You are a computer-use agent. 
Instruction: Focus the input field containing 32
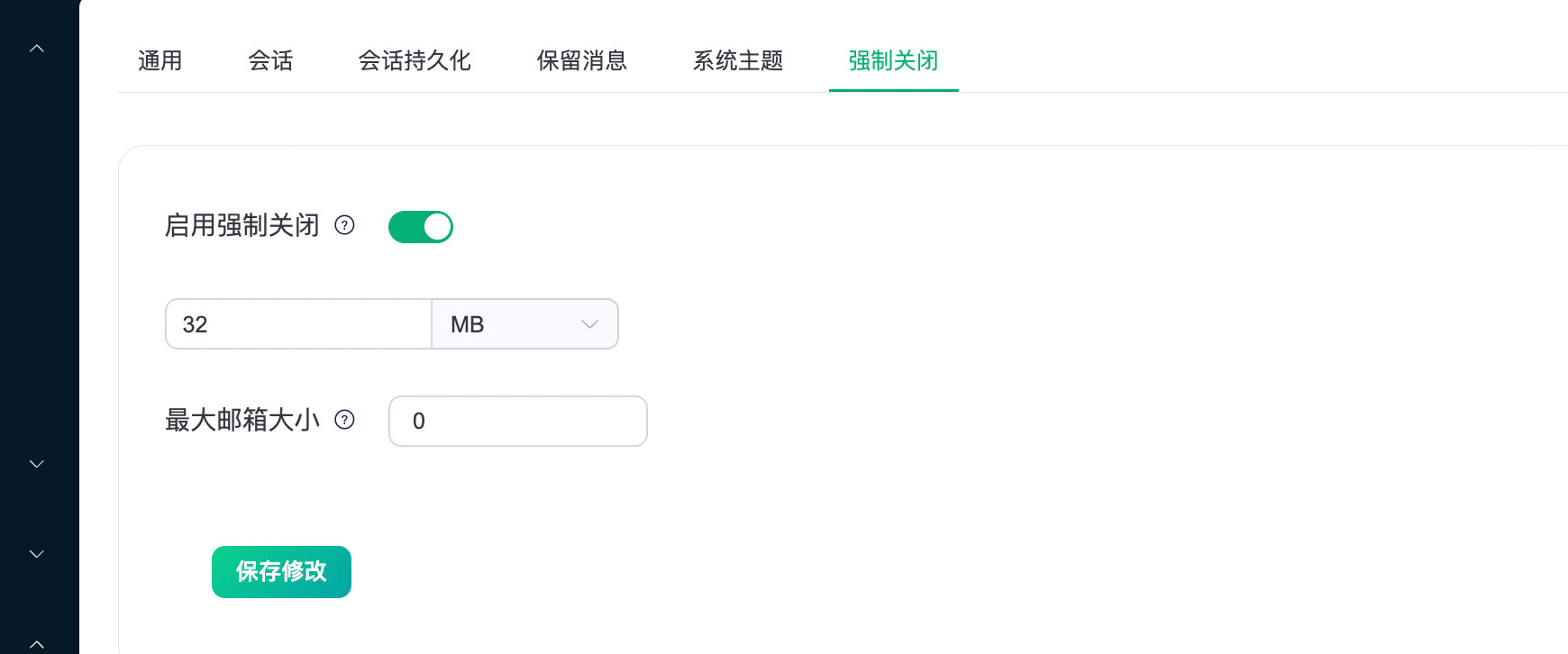coord(298,324)
